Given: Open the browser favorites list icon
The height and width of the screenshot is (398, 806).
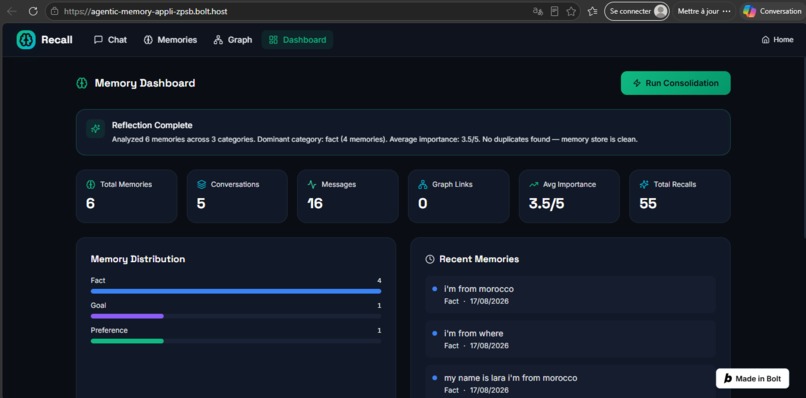Looking at the screenshot, I should coord(592,11).
